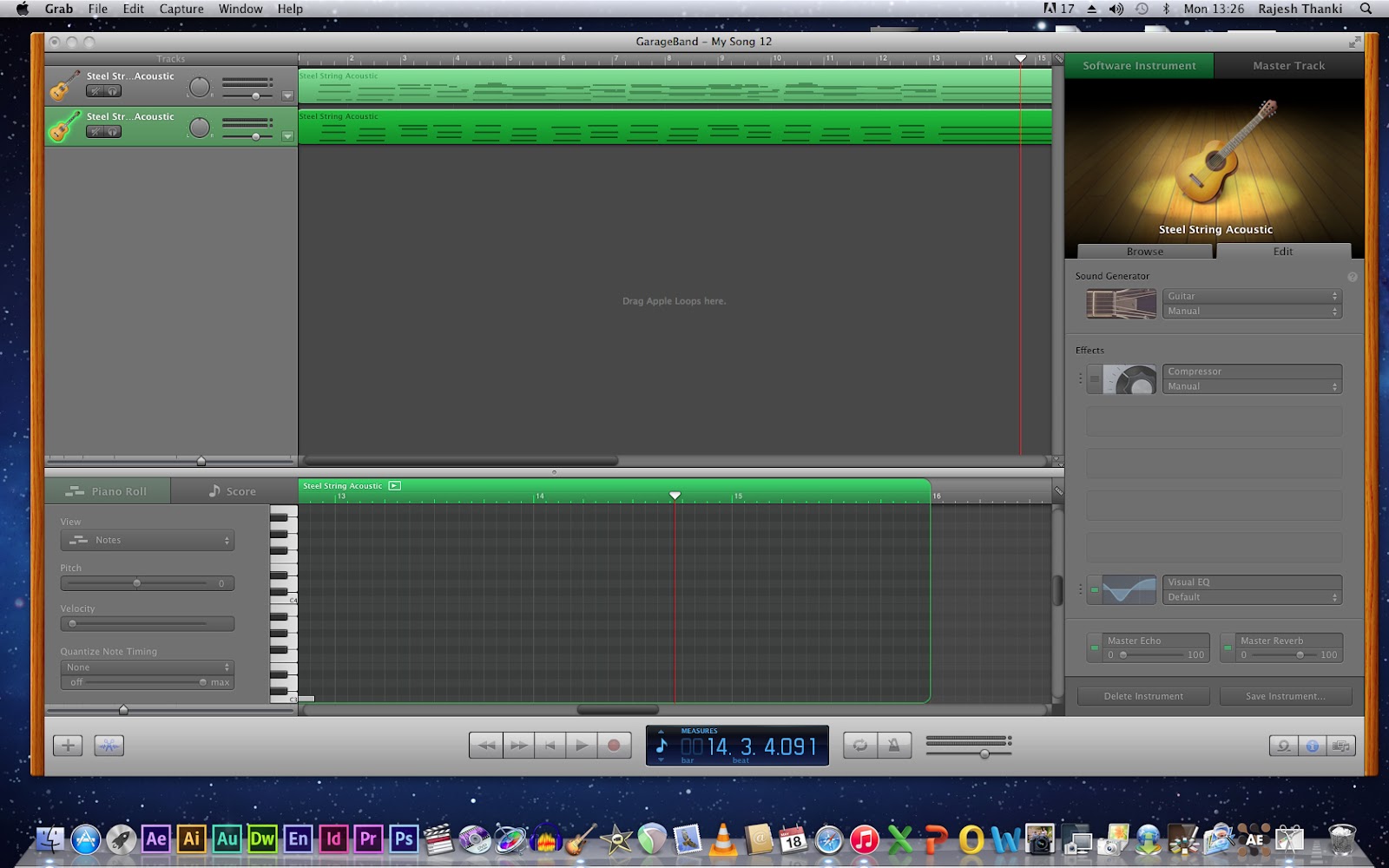Open the Guitar sound generator dropdown

[1252, 296]
